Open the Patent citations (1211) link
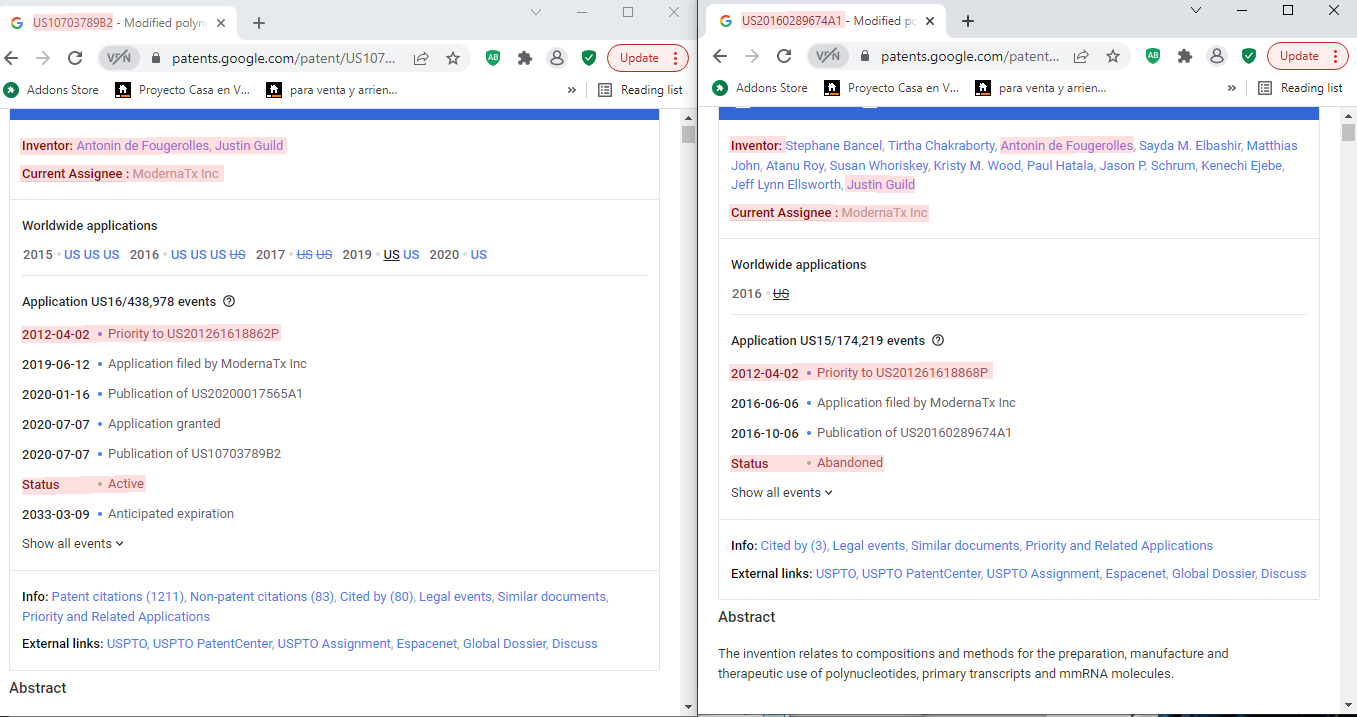Image resolution: width=1357 pixels, height=717 pixels. click(x=118, y=597)
